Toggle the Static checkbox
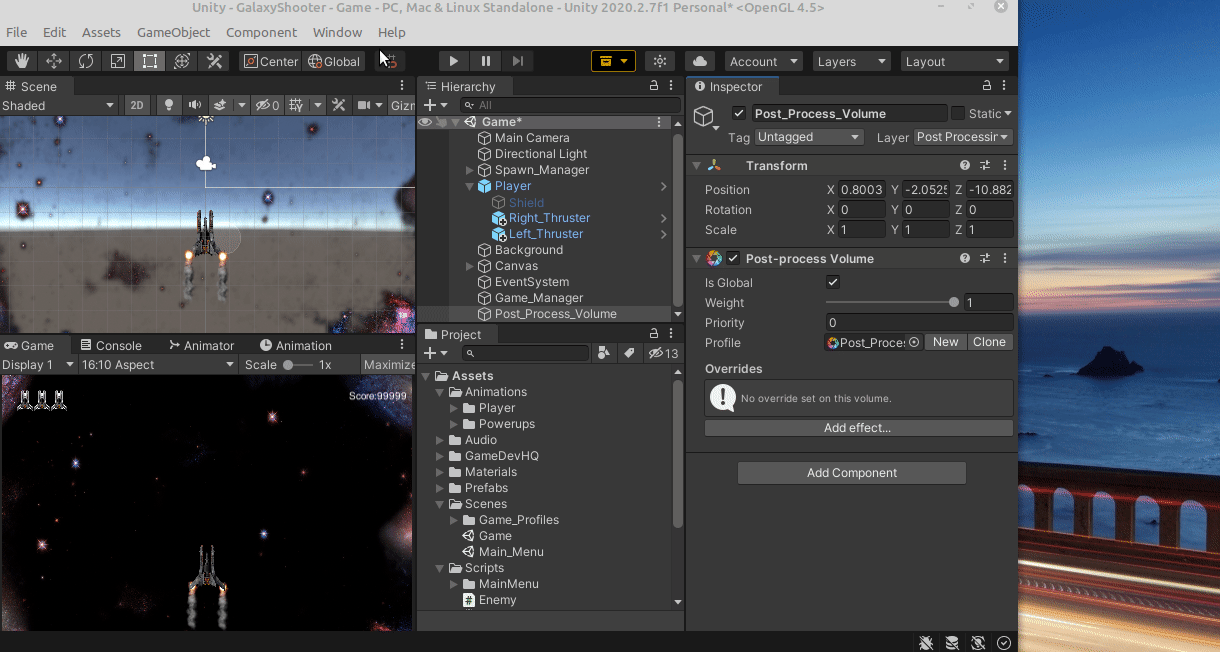The width and height of the screenshot is (1220, 652). pyautogui.click(x=958, y=113)
